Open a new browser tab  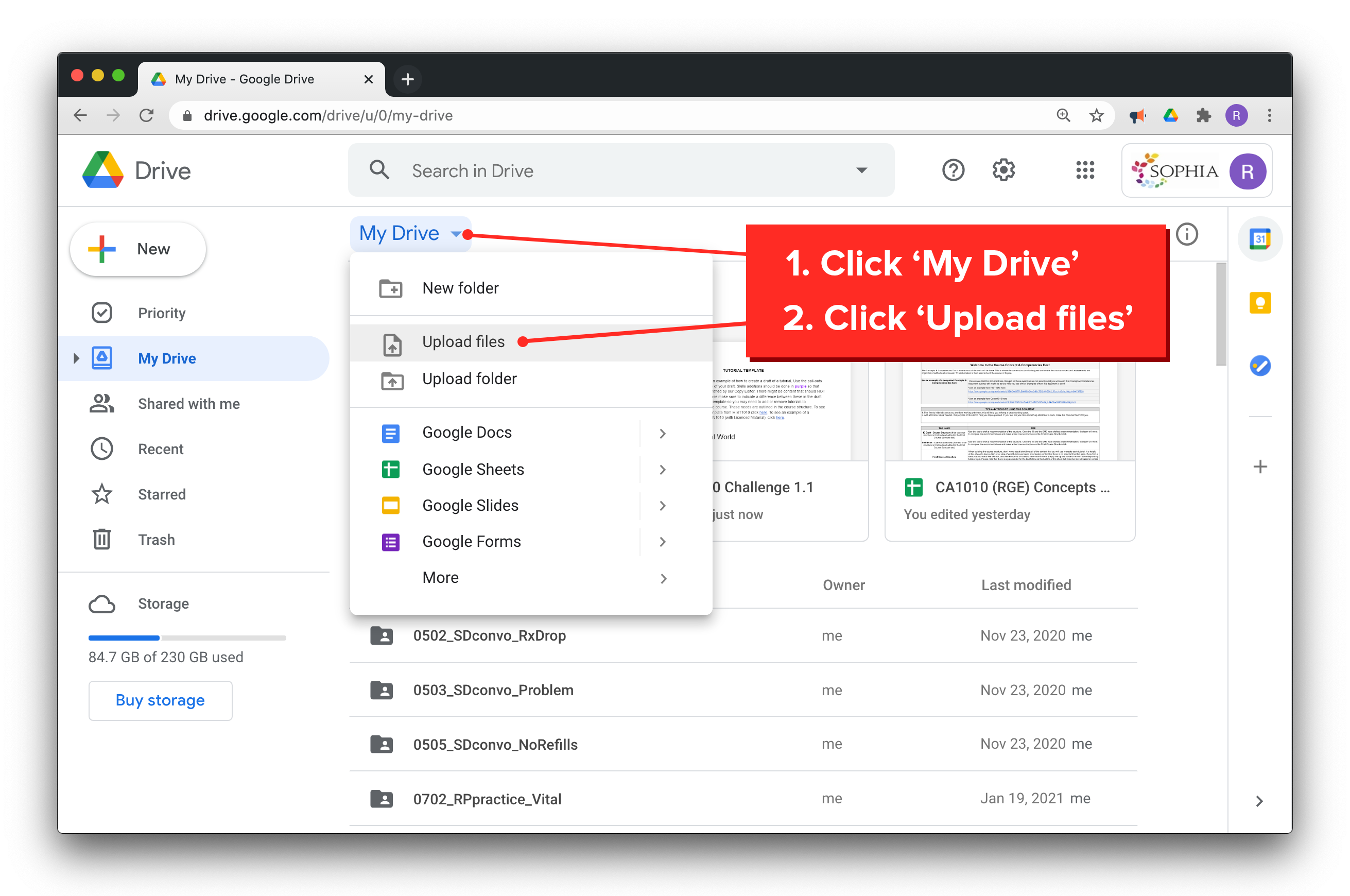(x=407, y=79)
